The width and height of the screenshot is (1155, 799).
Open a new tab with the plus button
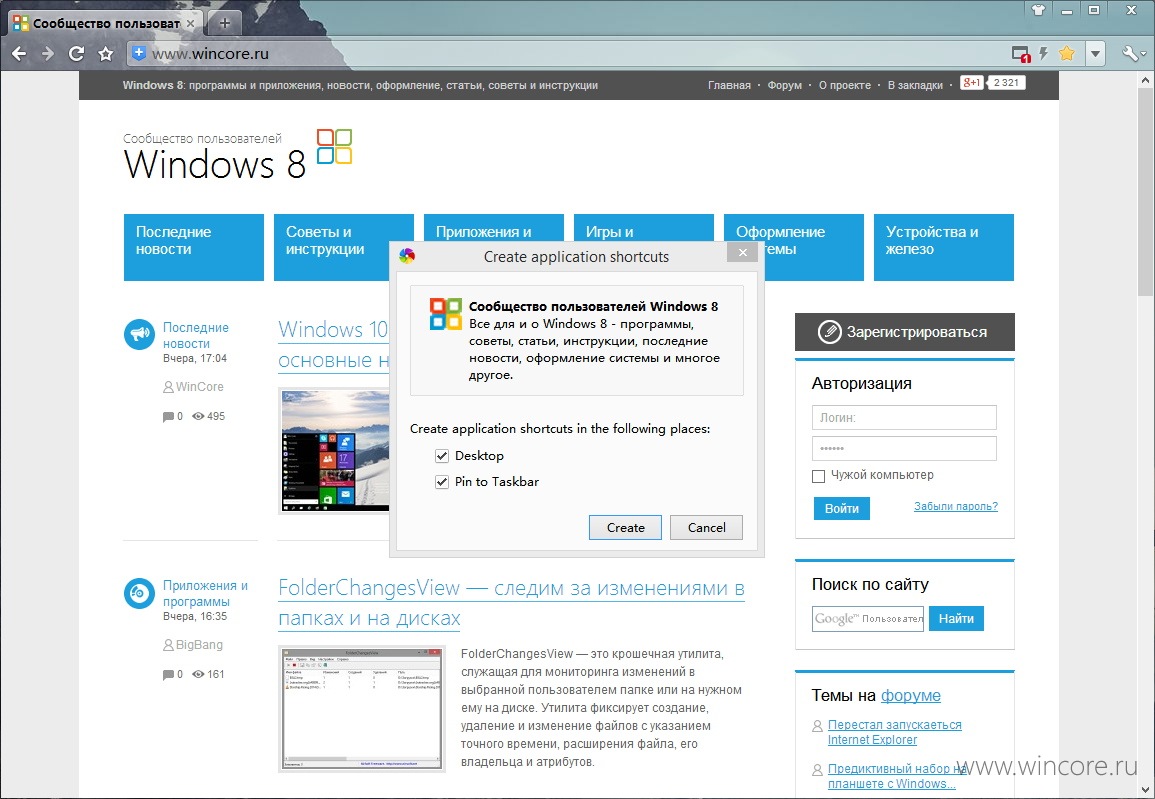coord(225,24)
